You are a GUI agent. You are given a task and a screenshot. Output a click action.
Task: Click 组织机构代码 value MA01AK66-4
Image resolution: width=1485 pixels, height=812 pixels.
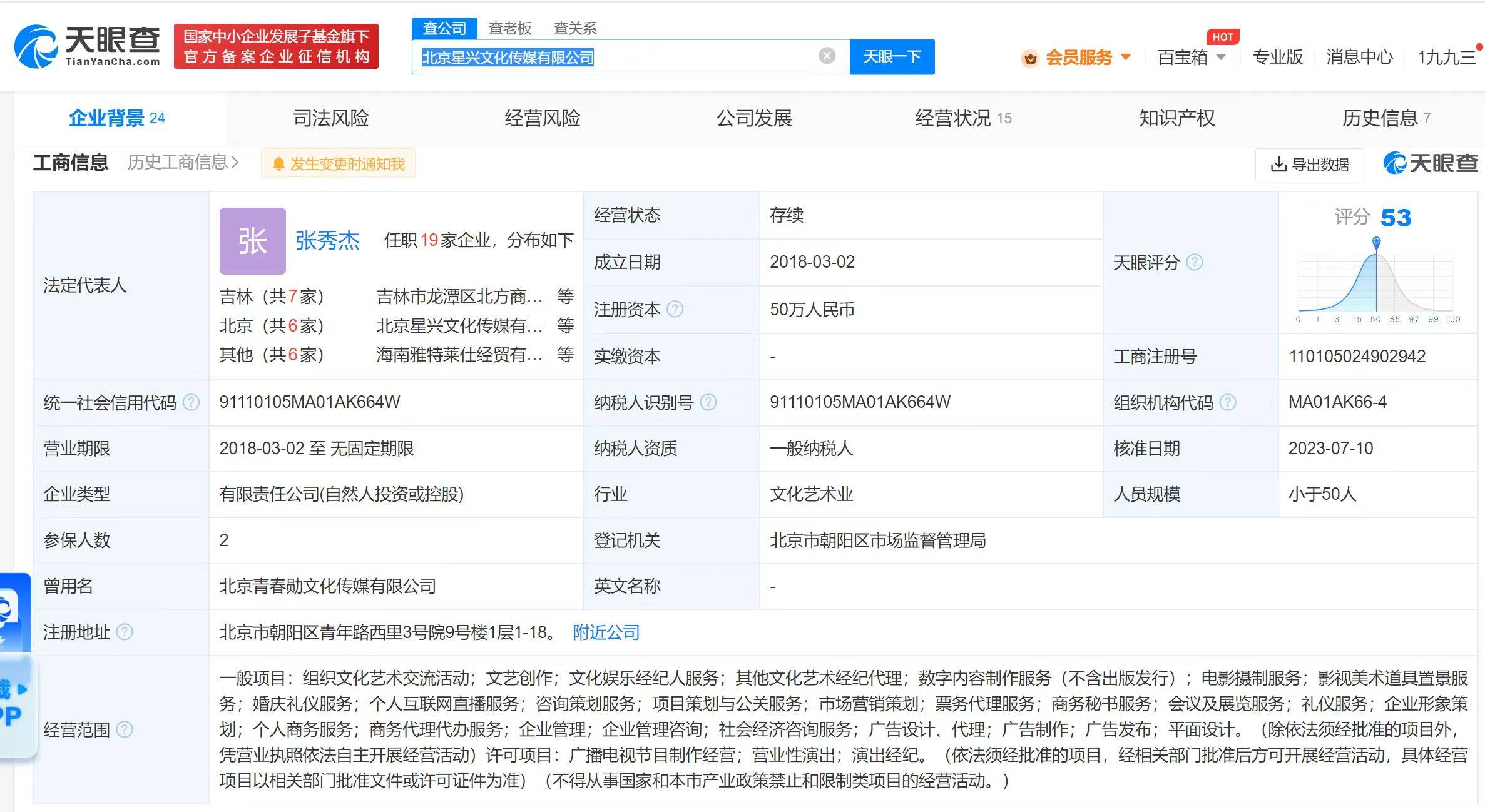pos(1337,402)
